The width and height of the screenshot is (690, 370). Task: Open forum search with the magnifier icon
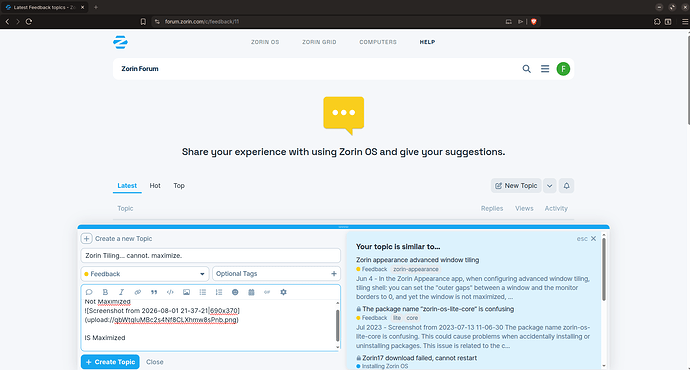[526, 69]
